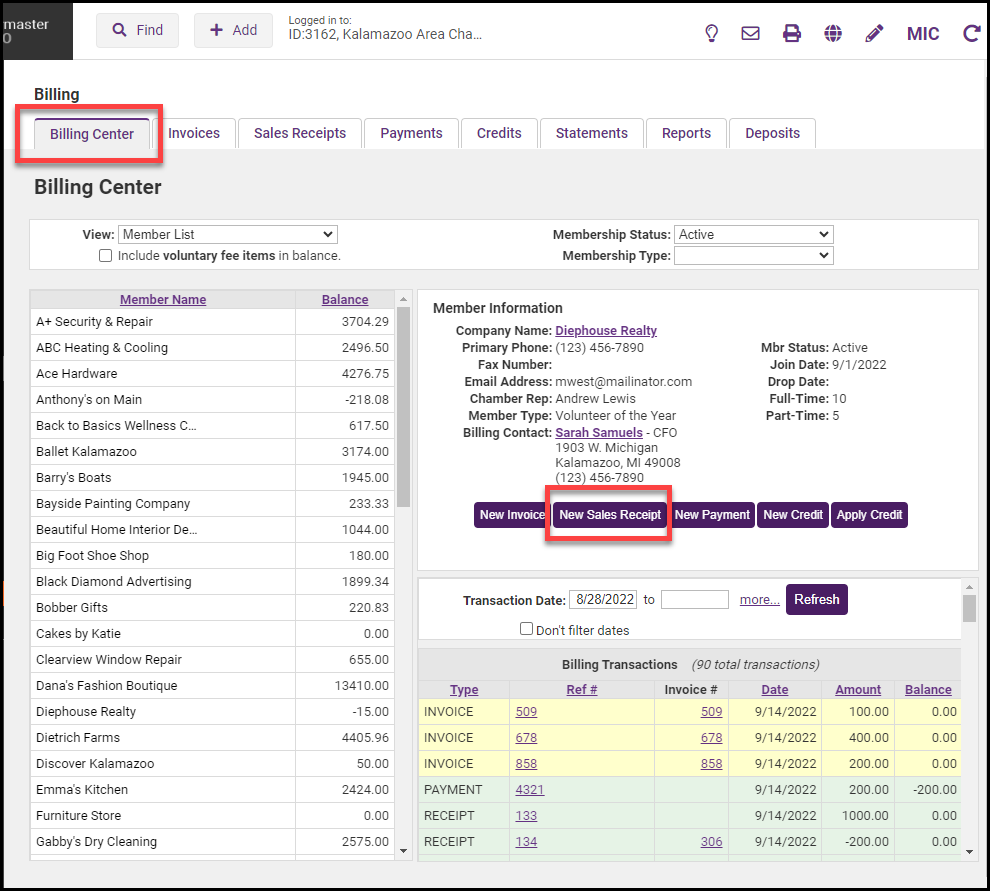Screen dimensions: 990x891
Task: Open the Statements tab
Action: click(592, 133)
